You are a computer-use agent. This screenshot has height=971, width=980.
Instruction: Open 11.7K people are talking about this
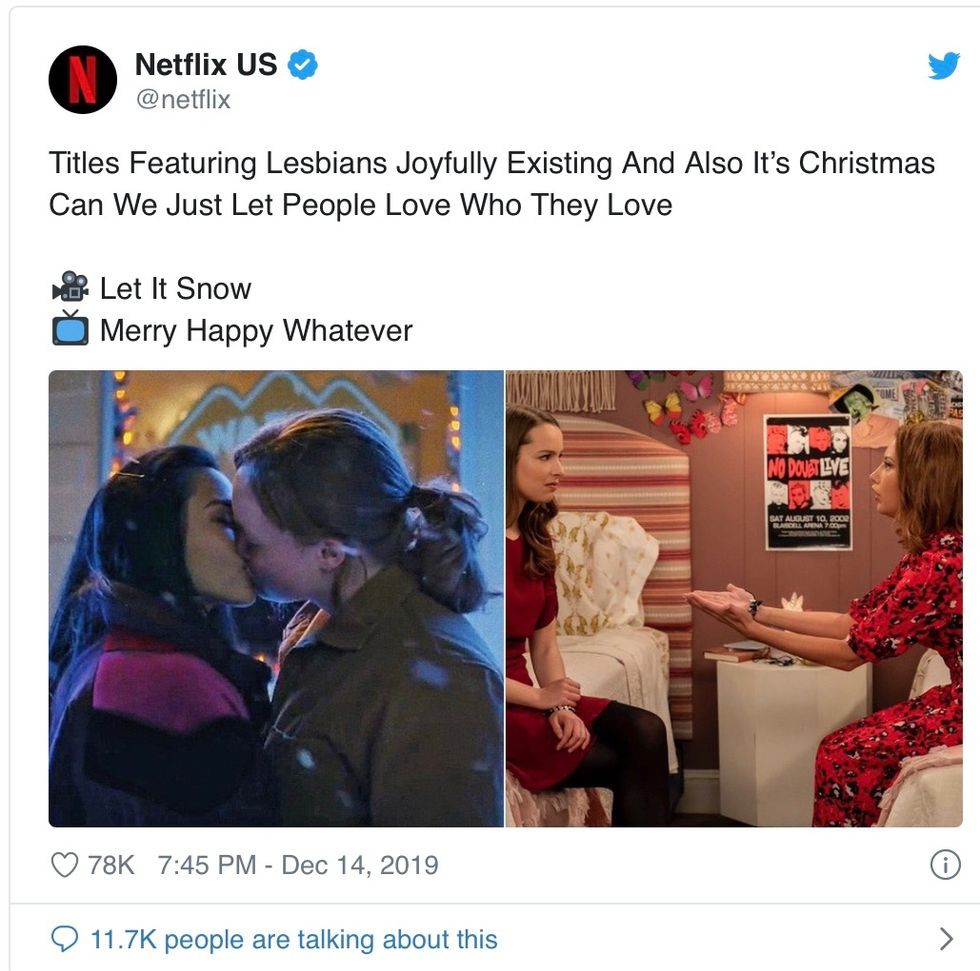pos(294,939)
